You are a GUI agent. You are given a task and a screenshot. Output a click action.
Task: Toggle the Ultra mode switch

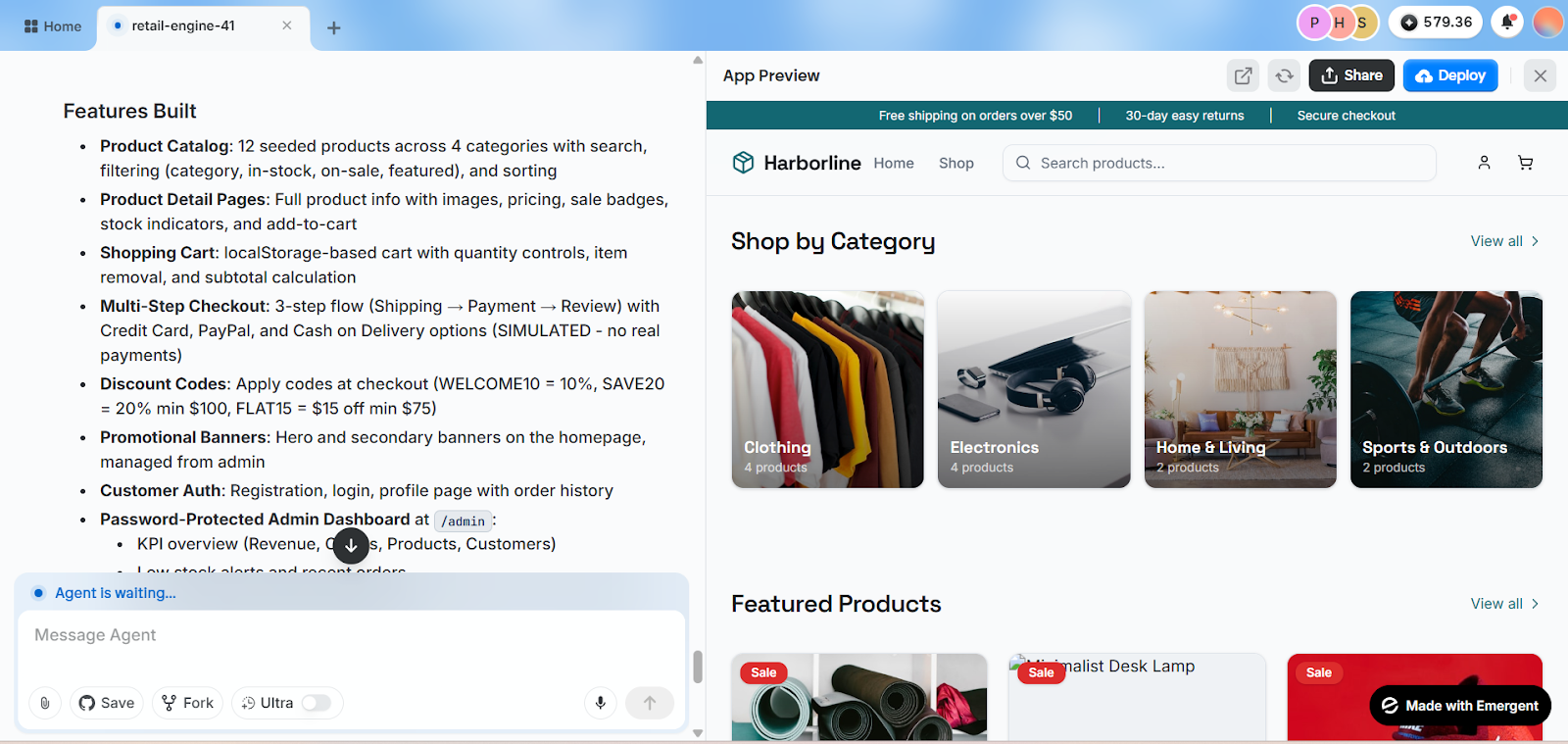pos(316,703)
